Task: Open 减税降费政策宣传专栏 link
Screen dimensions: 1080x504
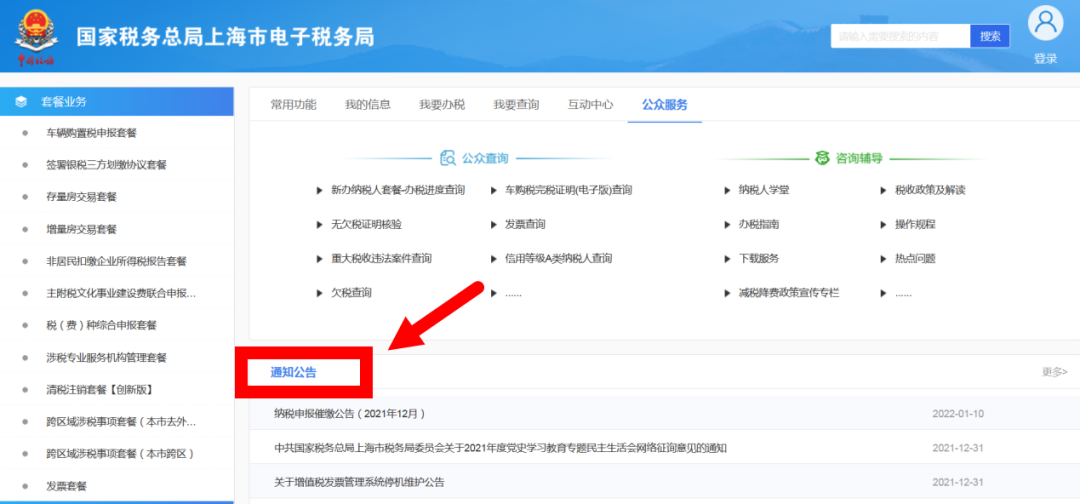Action: click(x=789, y=293)
